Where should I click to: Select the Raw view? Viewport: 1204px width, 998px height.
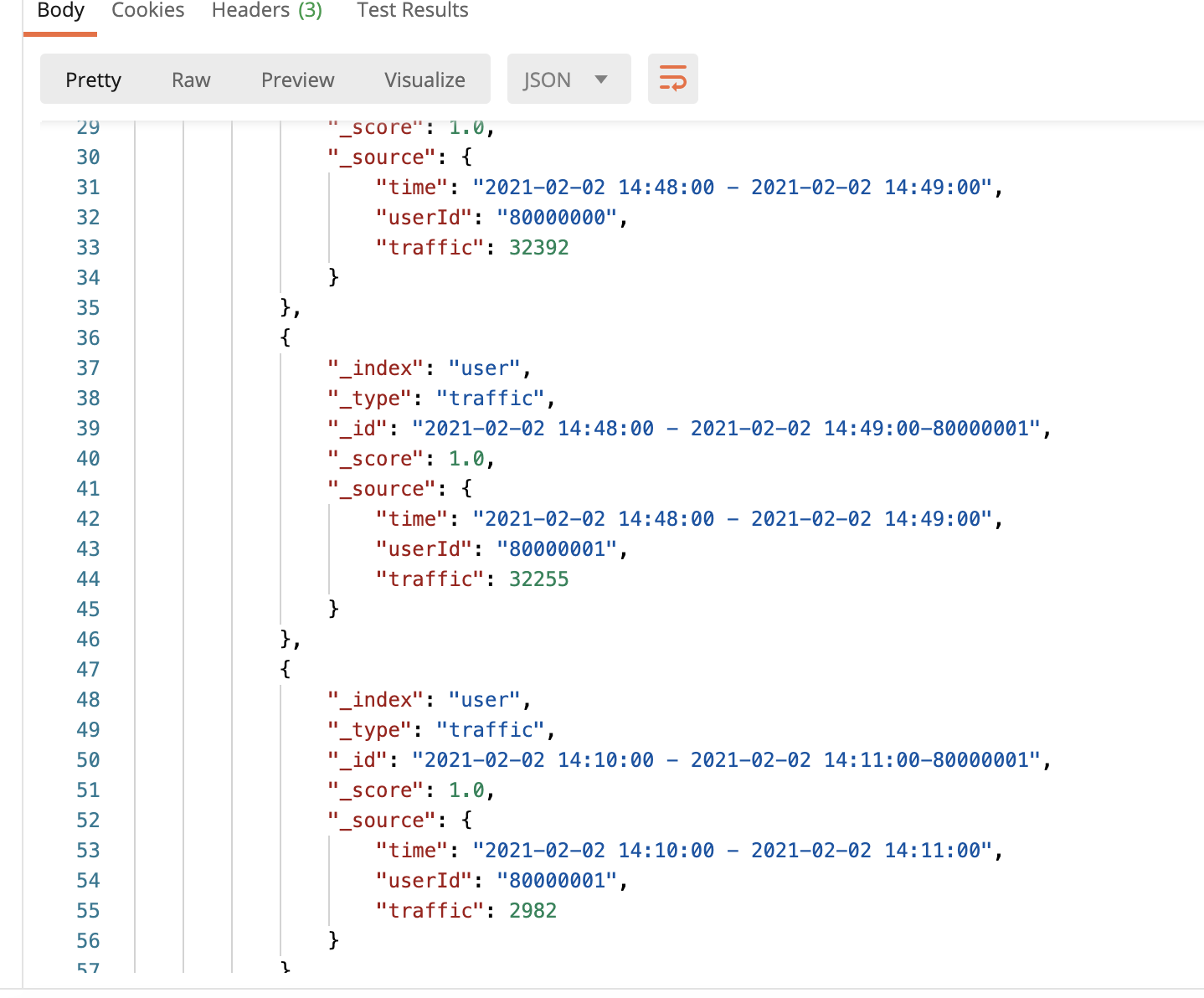click(x=191, y=80)
